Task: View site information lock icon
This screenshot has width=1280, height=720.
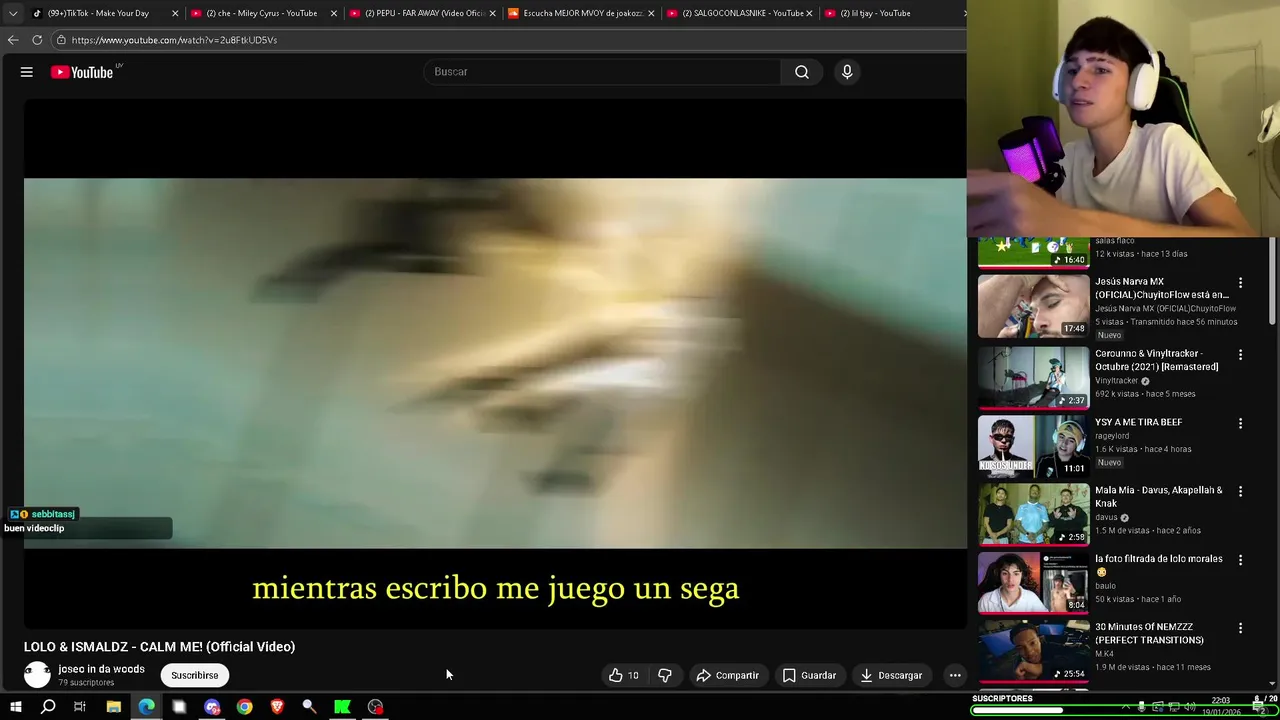Action: click(x=61, y=40)
